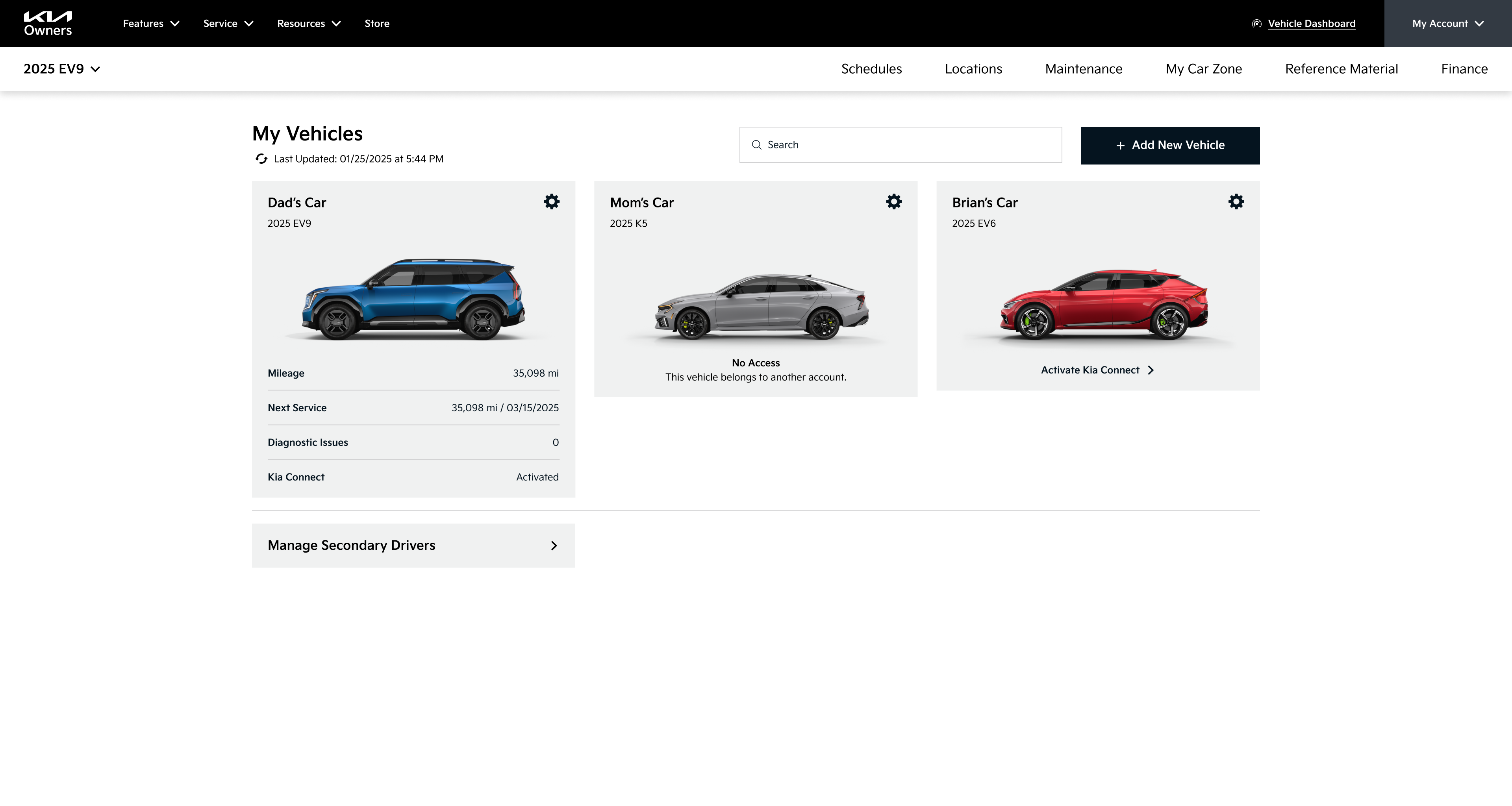Click the Add New Vehicle button

[x=1170, y=146]
